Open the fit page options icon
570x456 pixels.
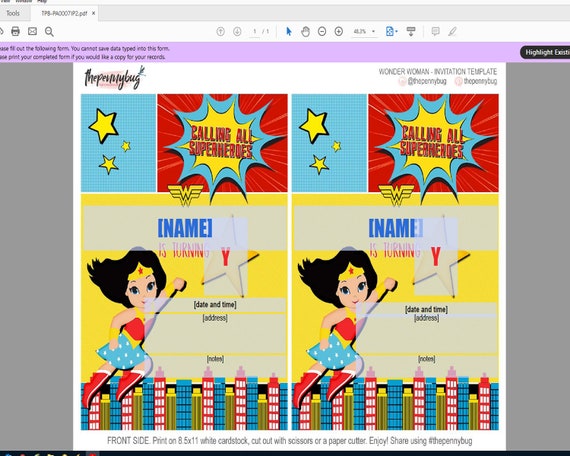[391, 32]
